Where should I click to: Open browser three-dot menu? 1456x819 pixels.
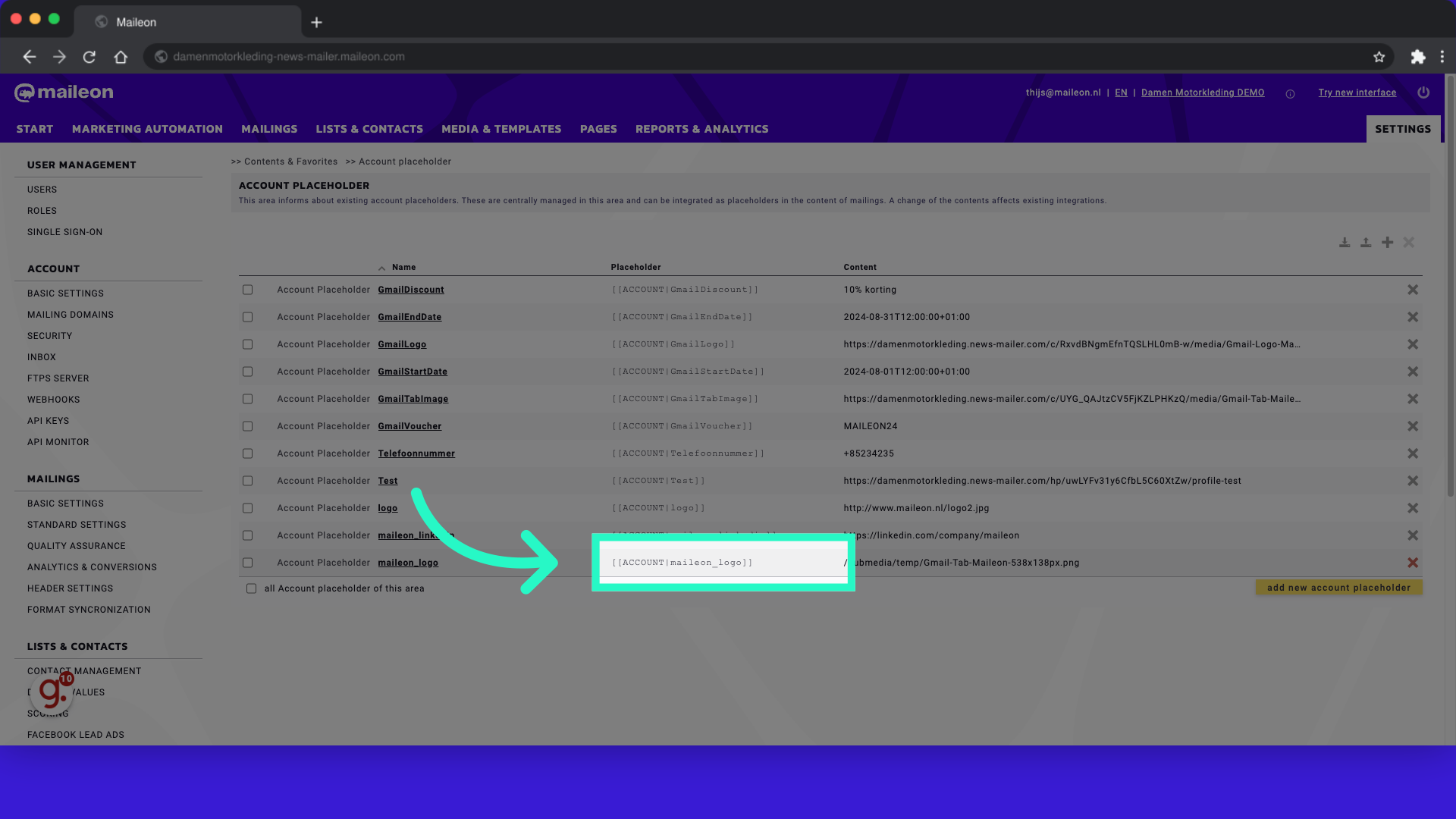tap(1442, 57)
